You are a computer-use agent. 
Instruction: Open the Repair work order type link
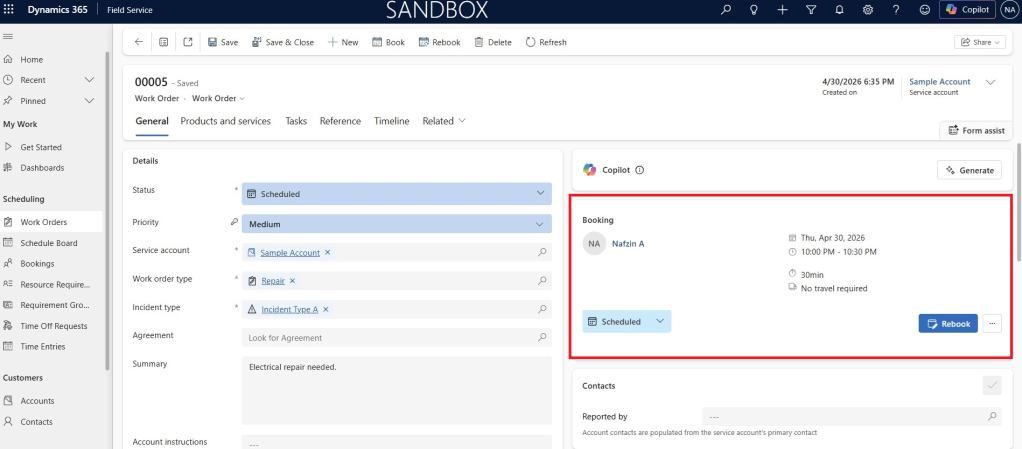(273, 281)
